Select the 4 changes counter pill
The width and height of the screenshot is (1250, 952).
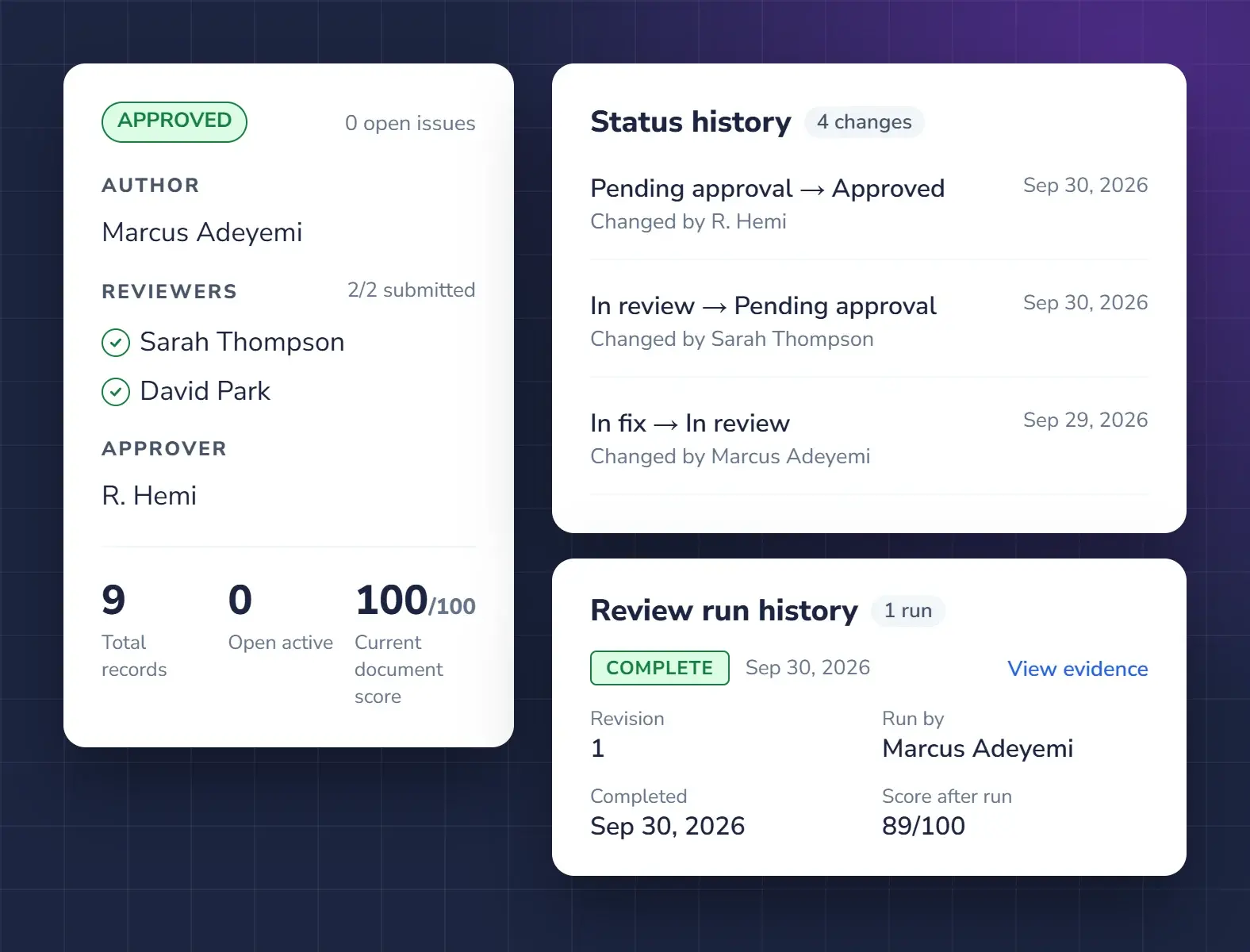coord(865,122)
